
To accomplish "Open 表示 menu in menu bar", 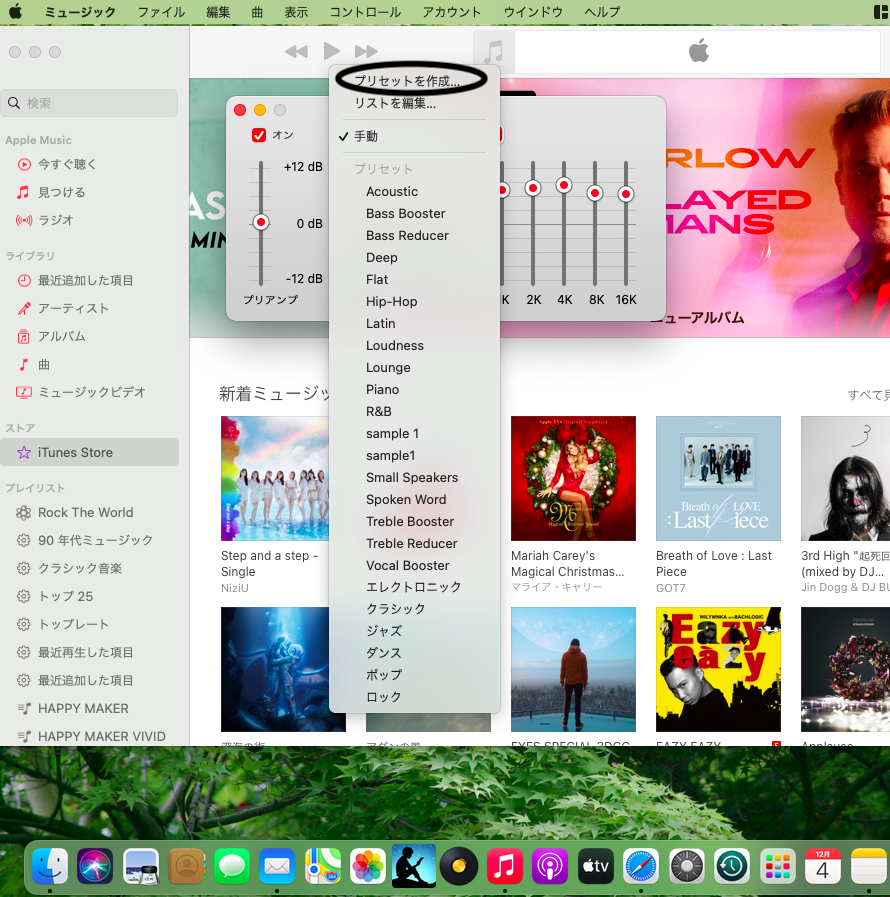I will (296, 12).
